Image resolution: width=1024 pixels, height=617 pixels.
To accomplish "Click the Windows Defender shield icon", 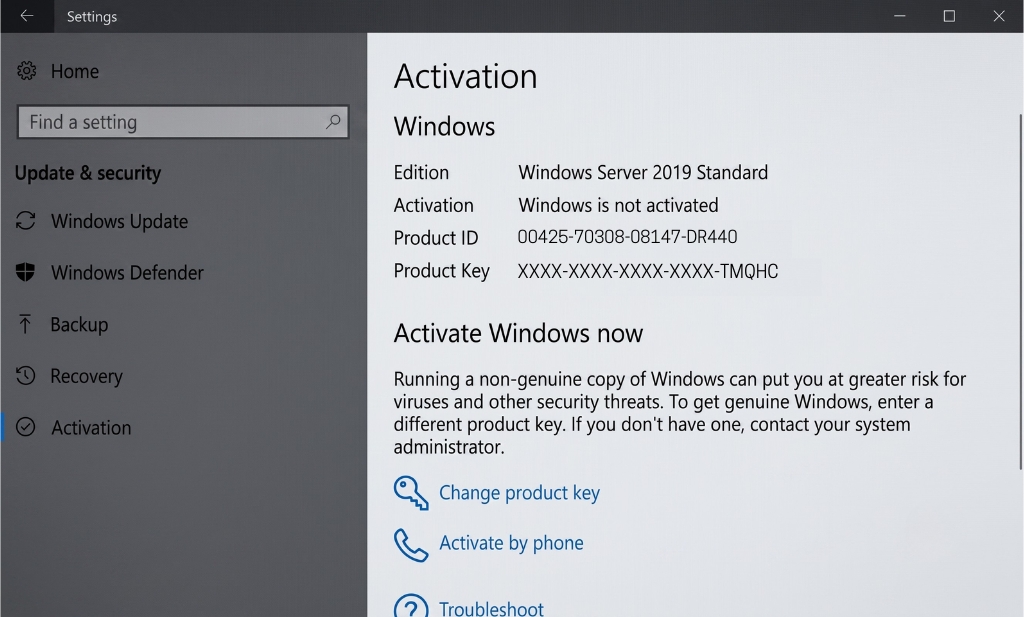I will coord(25,272).
